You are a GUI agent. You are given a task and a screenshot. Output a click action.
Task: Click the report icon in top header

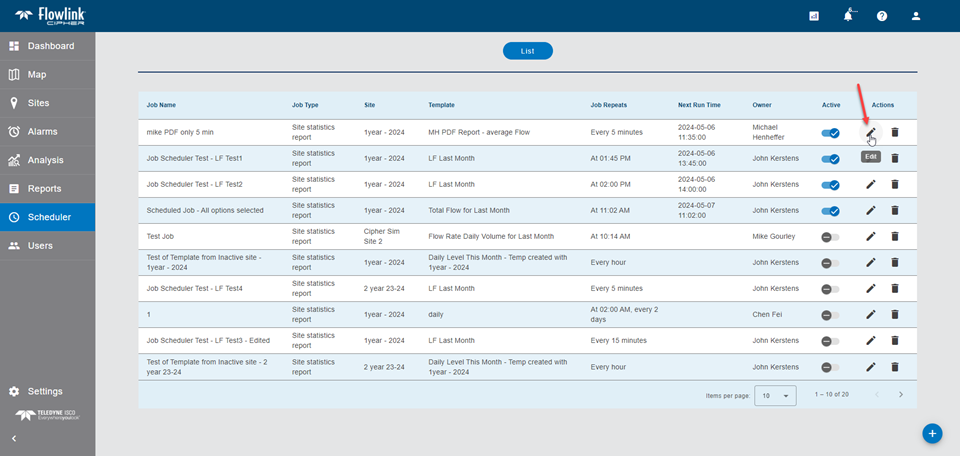(814, 16)
